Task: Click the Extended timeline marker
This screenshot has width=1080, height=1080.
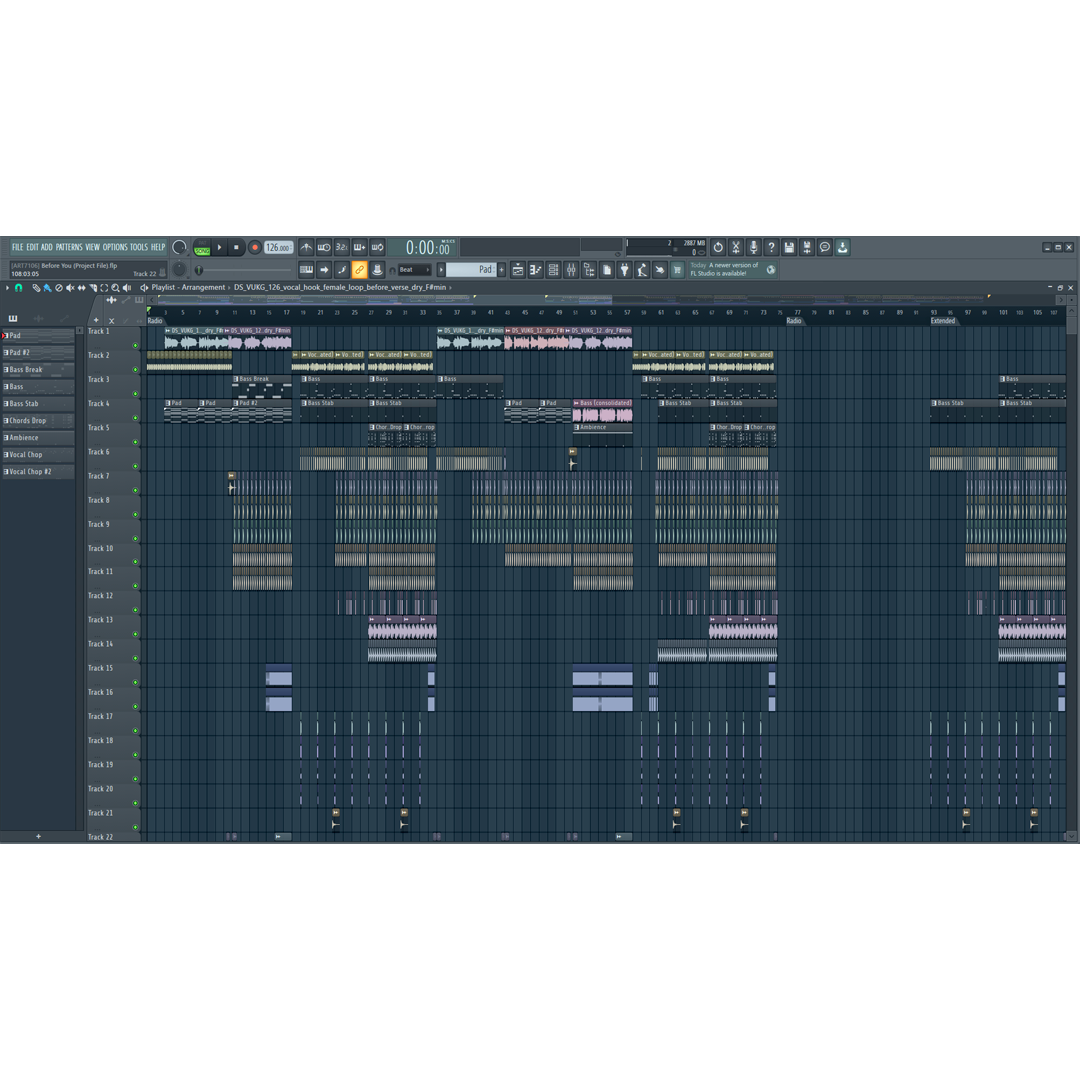Action: tap(943, 321)
